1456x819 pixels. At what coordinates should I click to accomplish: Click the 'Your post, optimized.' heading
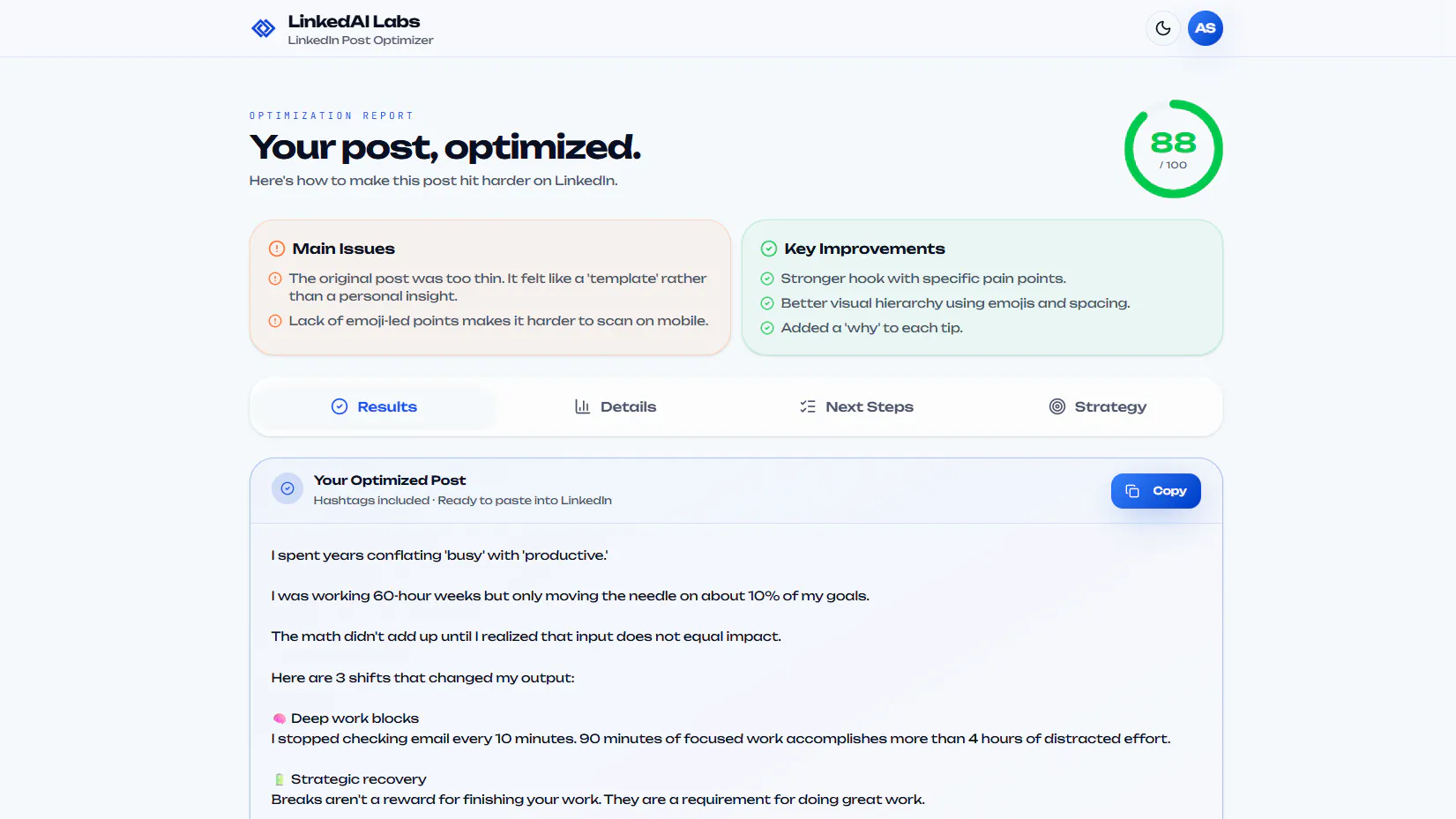click(x=445, y=147)
